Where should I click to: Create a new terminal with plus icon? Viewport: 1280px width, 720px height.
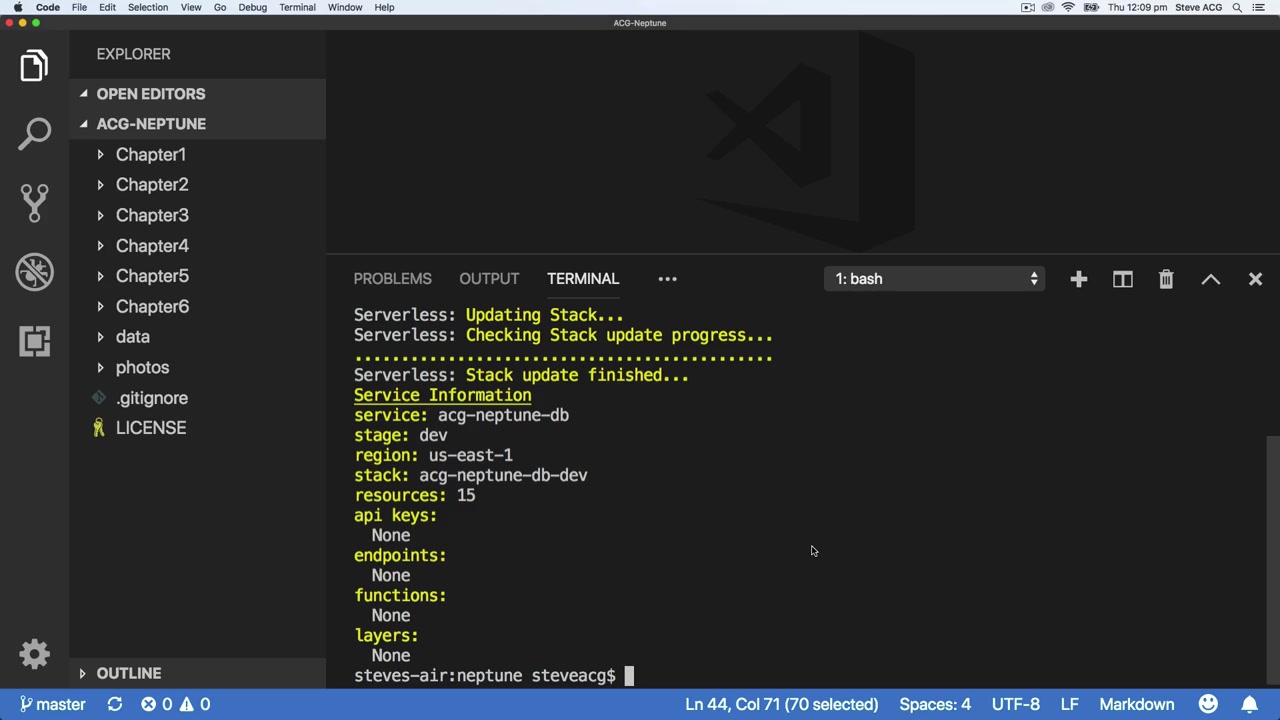coord(1078,279)
